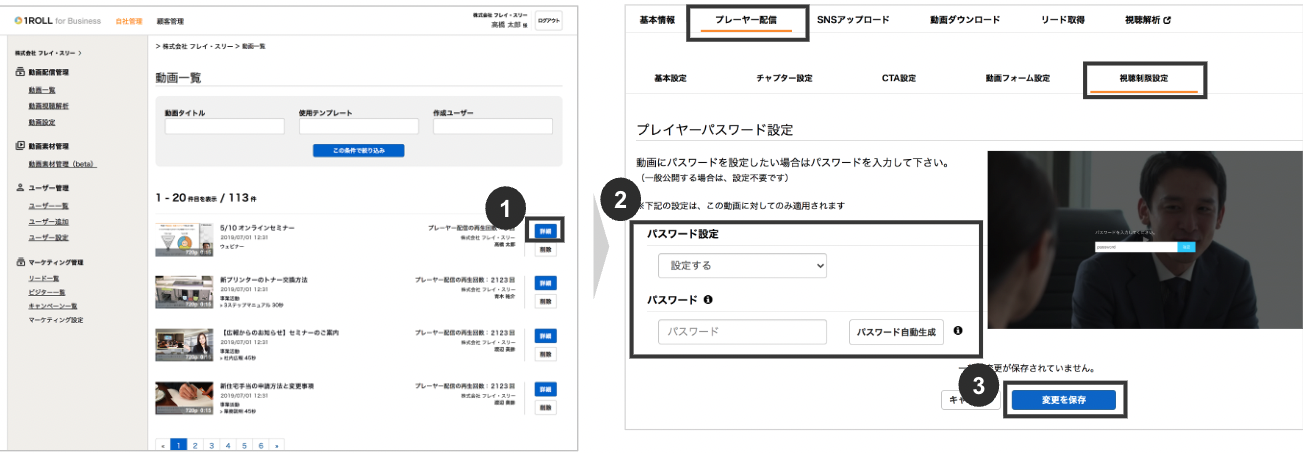The image size is (1303, 453).
Task: Switch to the 顧客管理 top menu
Action: click(x=169, y=21)
